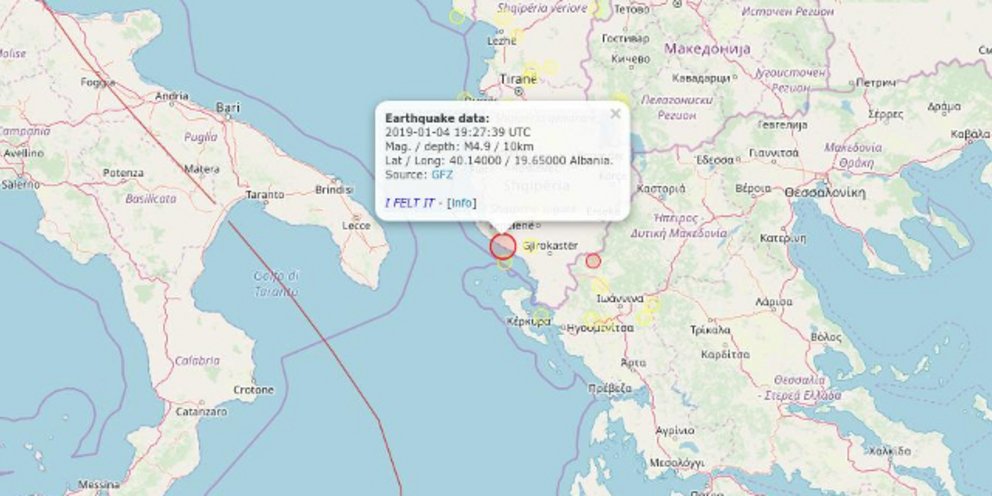Select the yellow quake marker above Ioannina label
The height and width of the screenshot is (496, 992).
coord(600,285)
